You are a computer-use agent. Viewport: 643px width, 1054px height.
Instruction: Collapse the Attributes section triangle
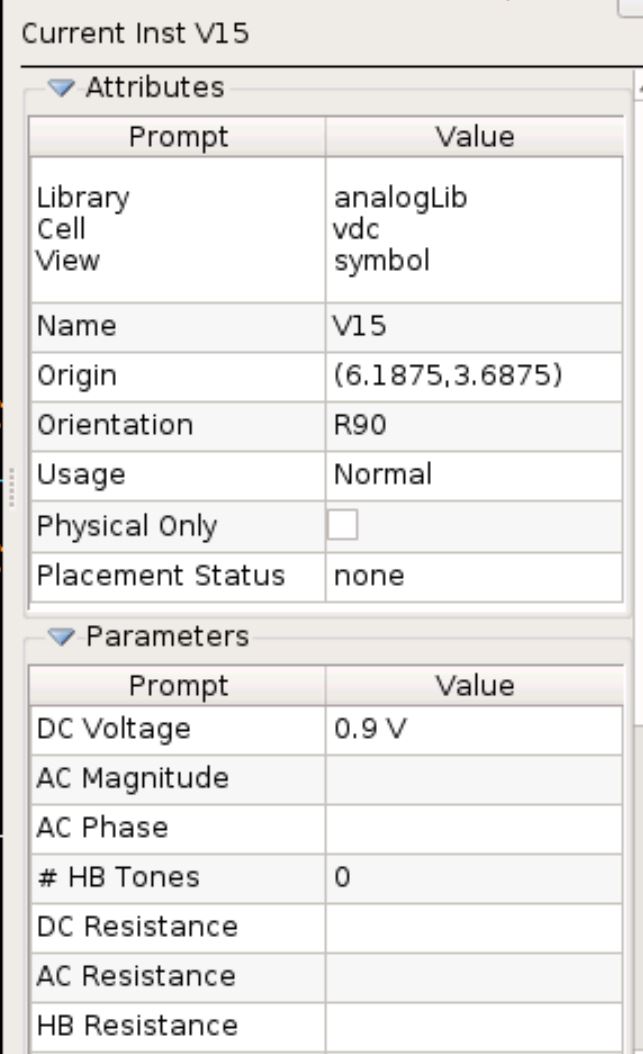pos(60,87)
